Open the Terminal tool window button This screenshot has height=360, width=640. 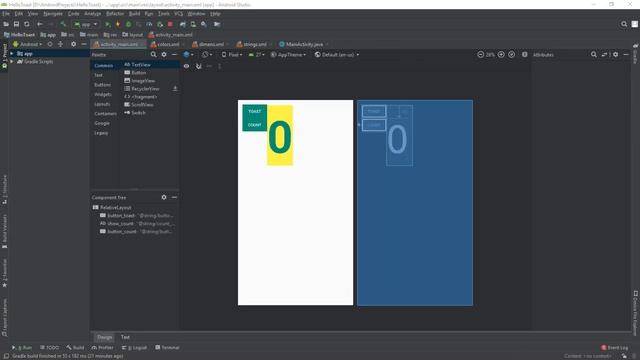click(x=167, y=348)
